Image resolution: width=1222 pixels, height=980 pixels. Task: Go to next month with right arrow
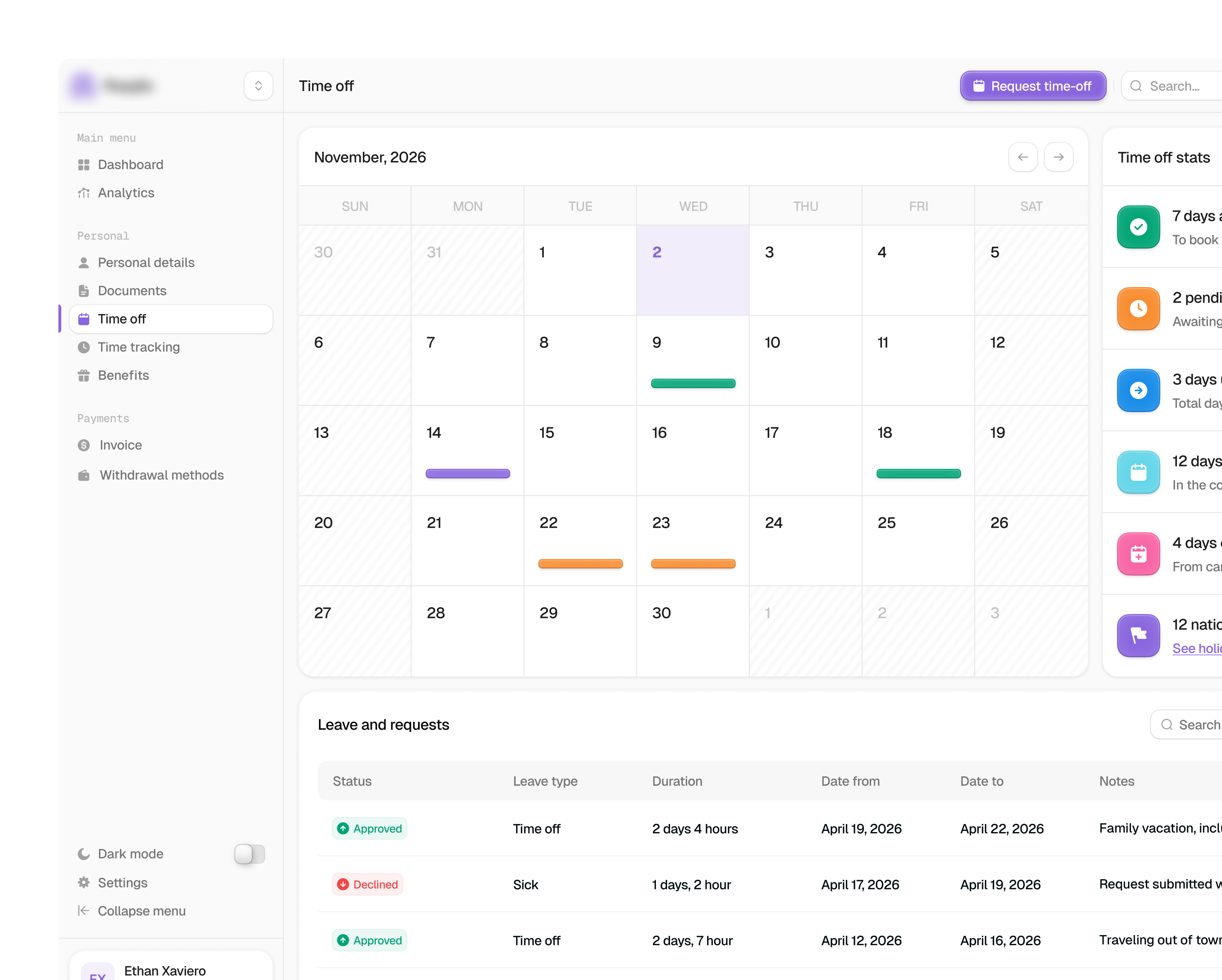coord(1058,157)
